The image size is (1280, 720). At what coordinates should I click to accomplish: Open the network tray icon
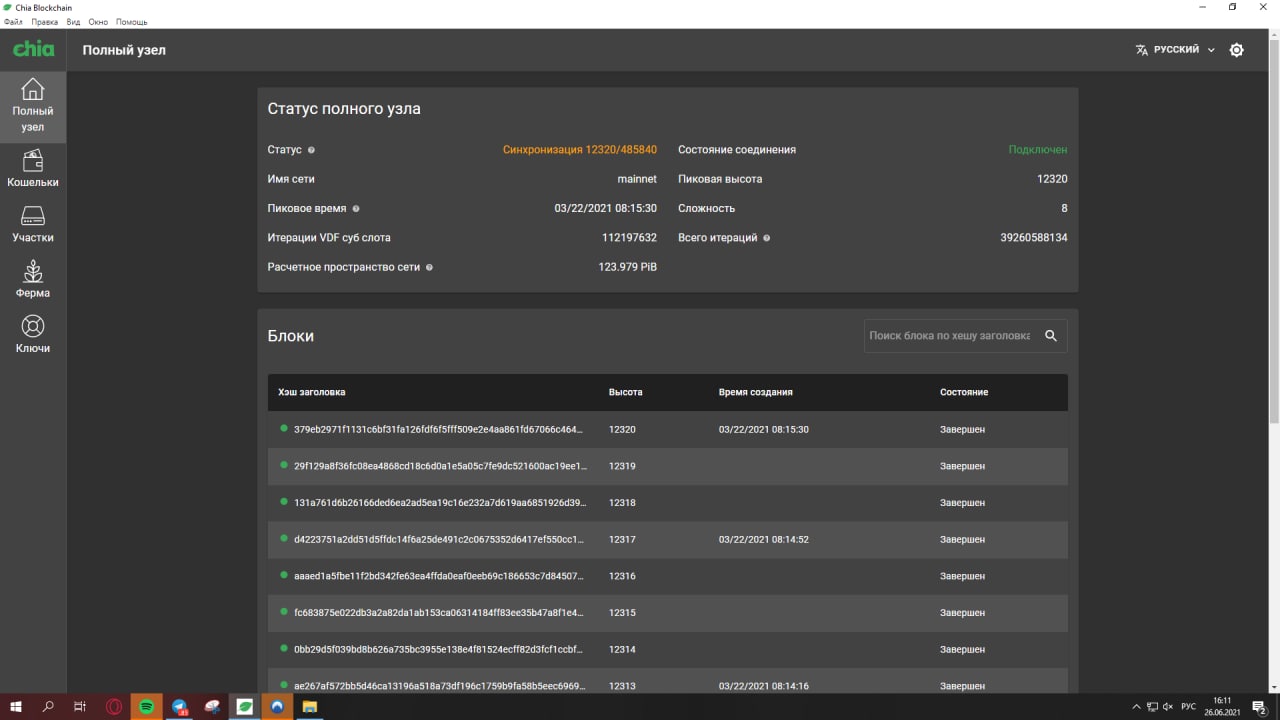1151,707
